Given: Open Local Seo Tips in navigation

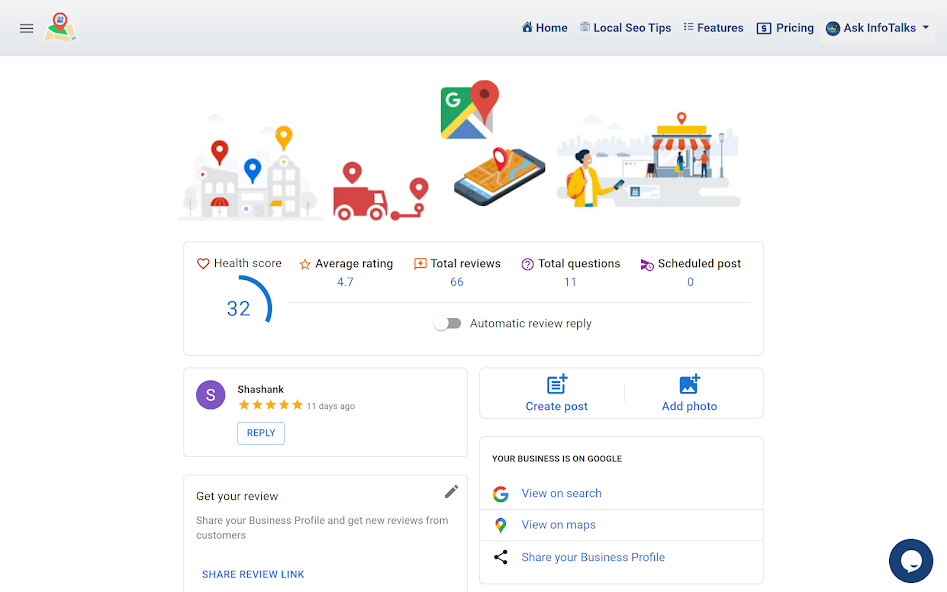Looking at the screenshot, I should tap(626, 28).
